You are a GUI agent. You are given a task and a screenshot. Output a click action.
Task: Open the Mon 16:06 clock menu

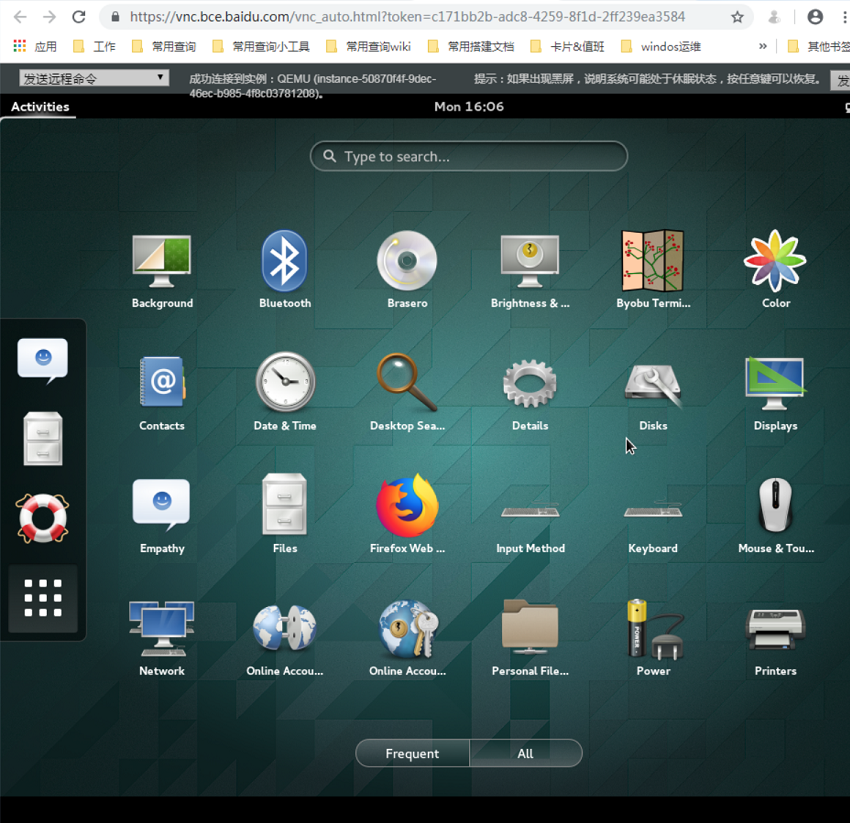(469, 106)
